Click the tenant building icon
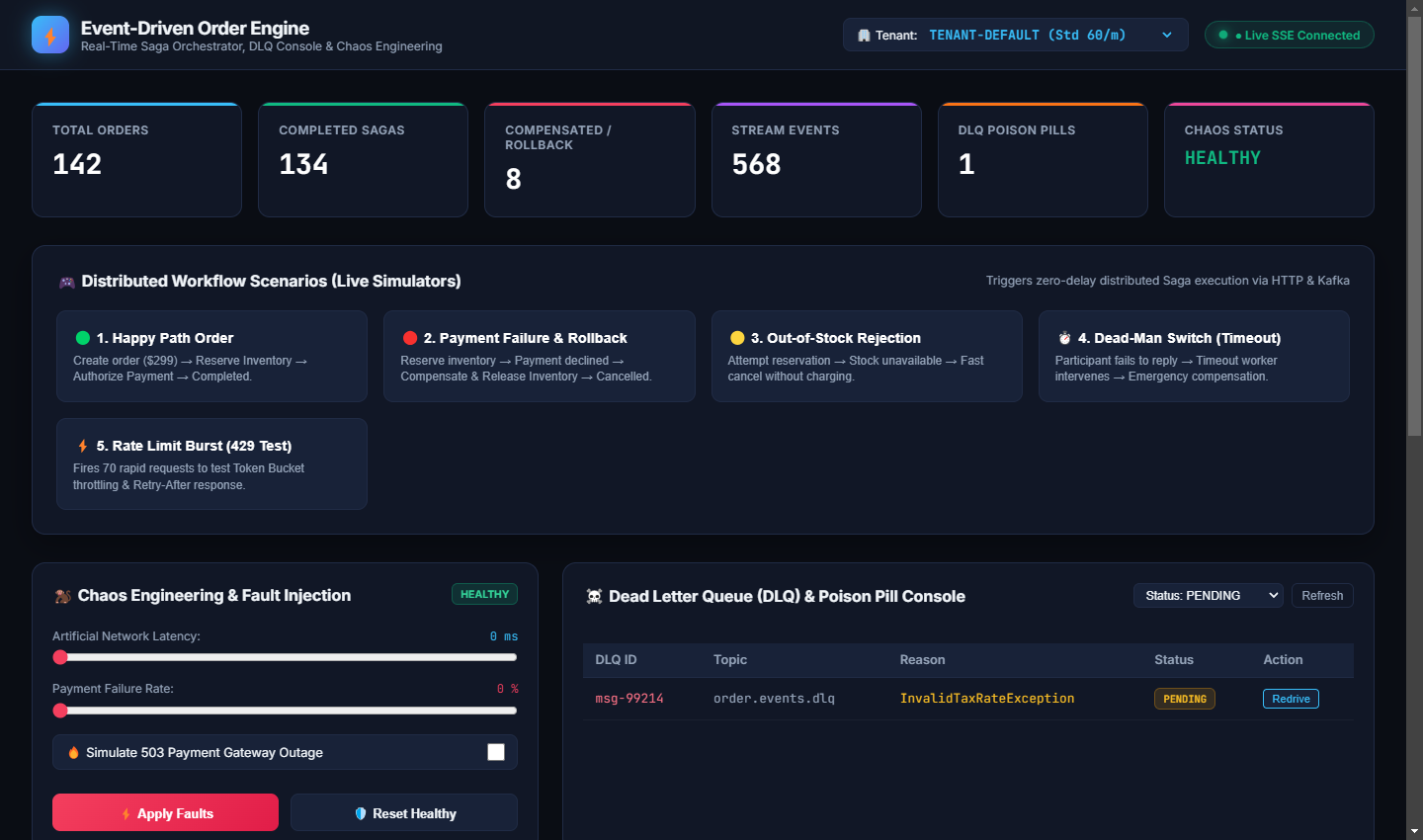The image size is (1423, 840). pyautogui.click(x=864, y=36)
